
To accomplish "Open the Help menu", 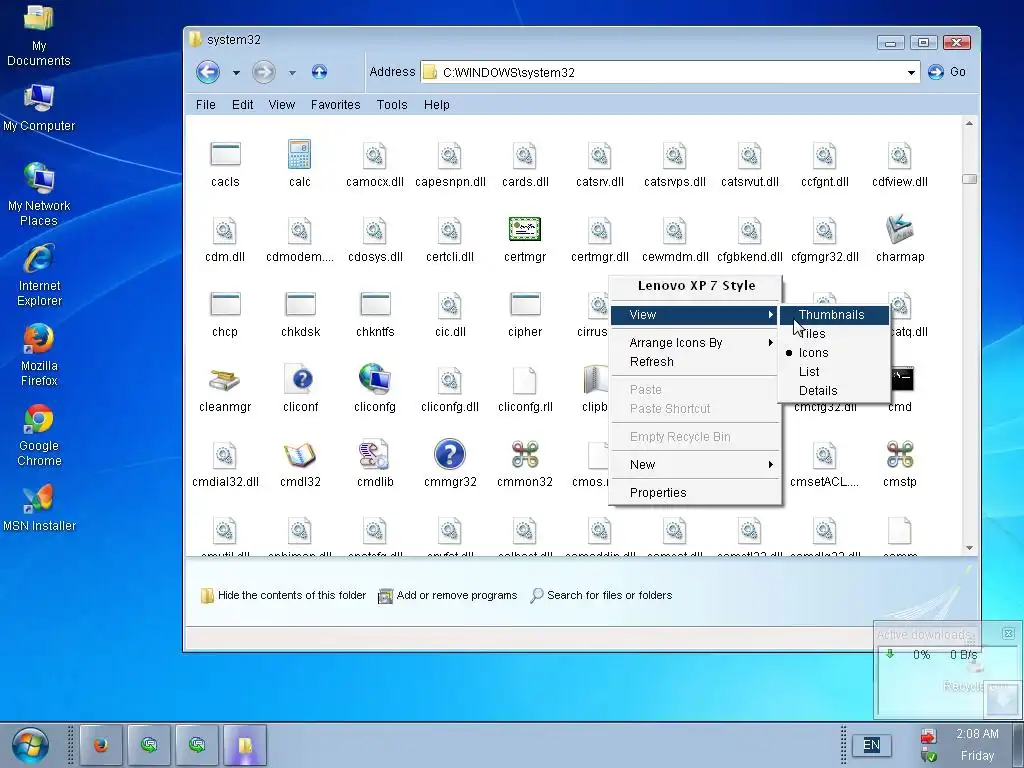I will 436,104.
